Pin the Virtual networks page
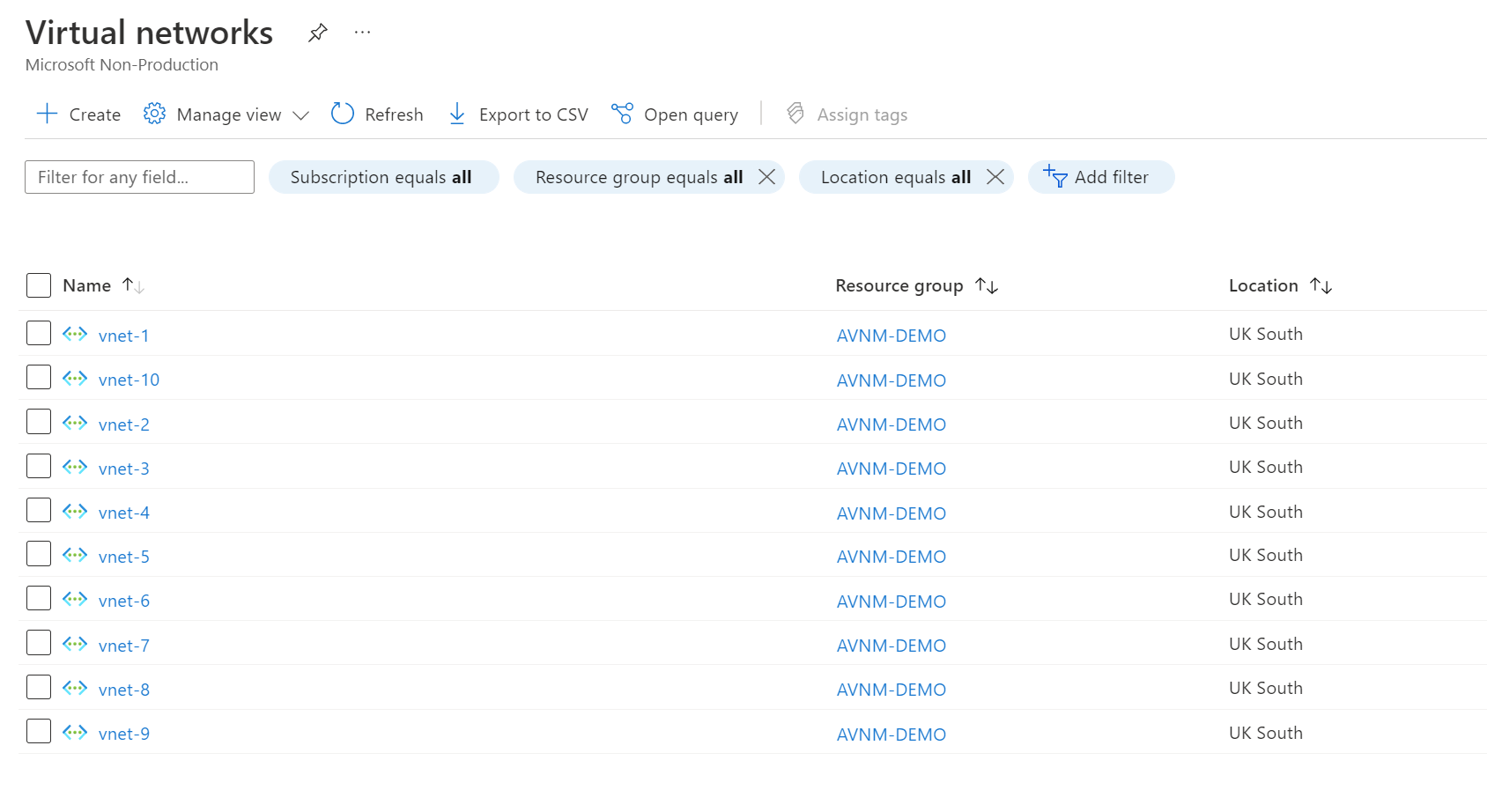The image size is (1487, 812). pyautogui.click(x=318, y=33)
